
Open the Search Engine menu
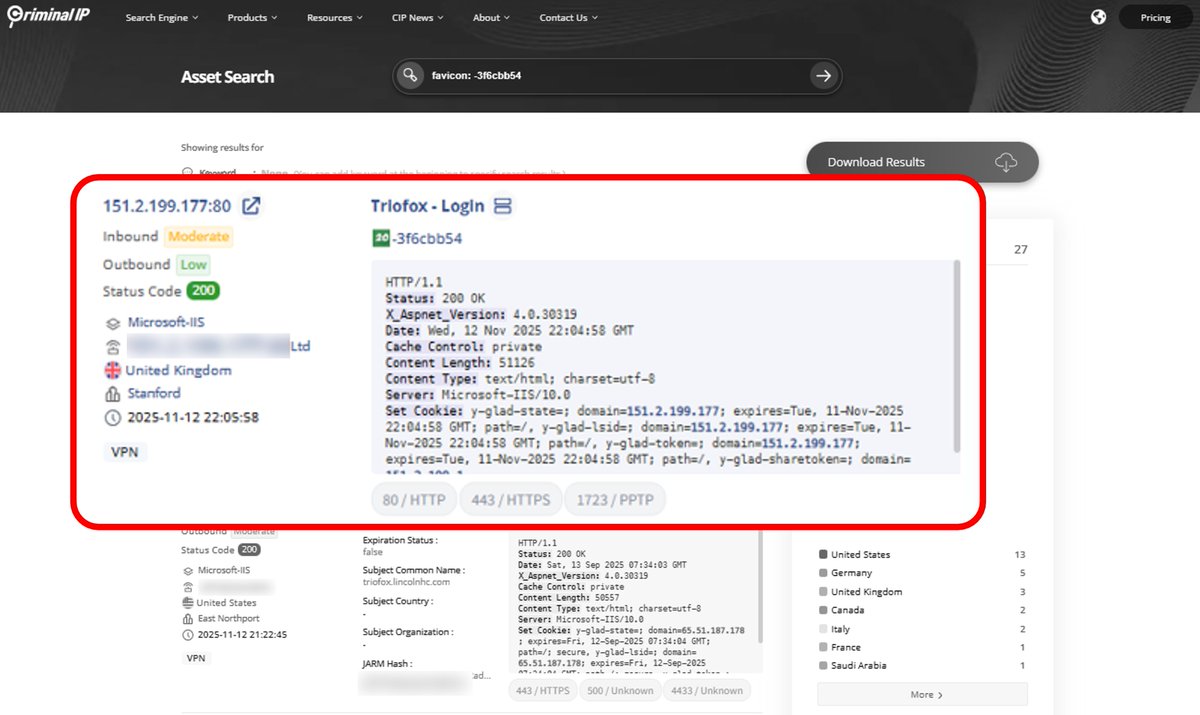161,17
